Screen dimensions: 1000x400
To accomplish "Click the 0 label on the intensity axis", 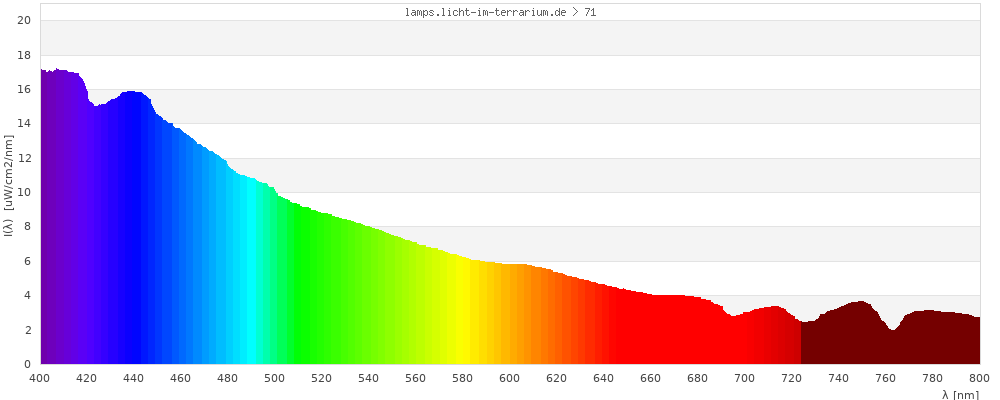I will coord(28,364).
